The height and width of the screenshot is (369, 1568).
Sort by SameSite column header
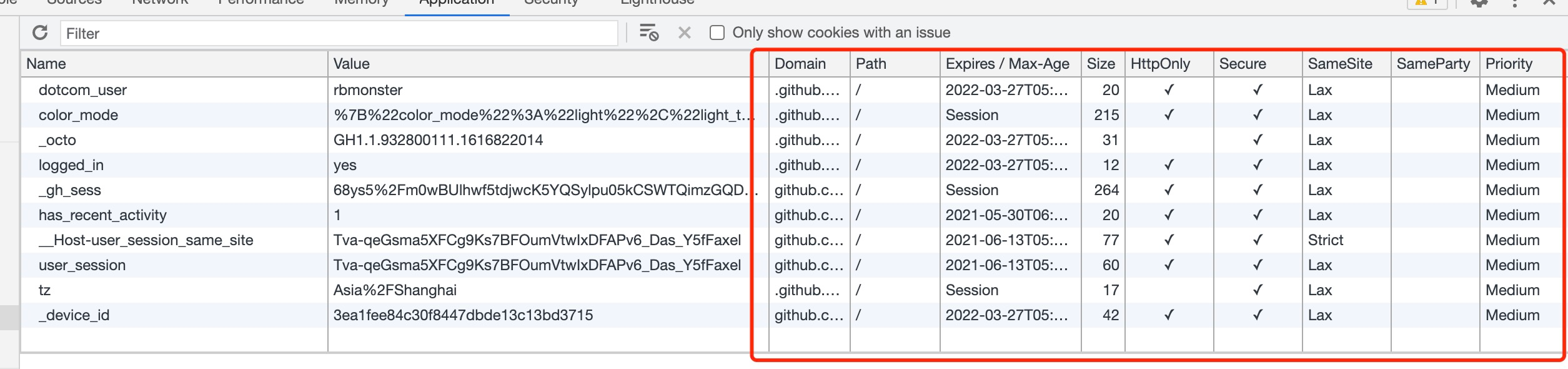pos(1346,64)
